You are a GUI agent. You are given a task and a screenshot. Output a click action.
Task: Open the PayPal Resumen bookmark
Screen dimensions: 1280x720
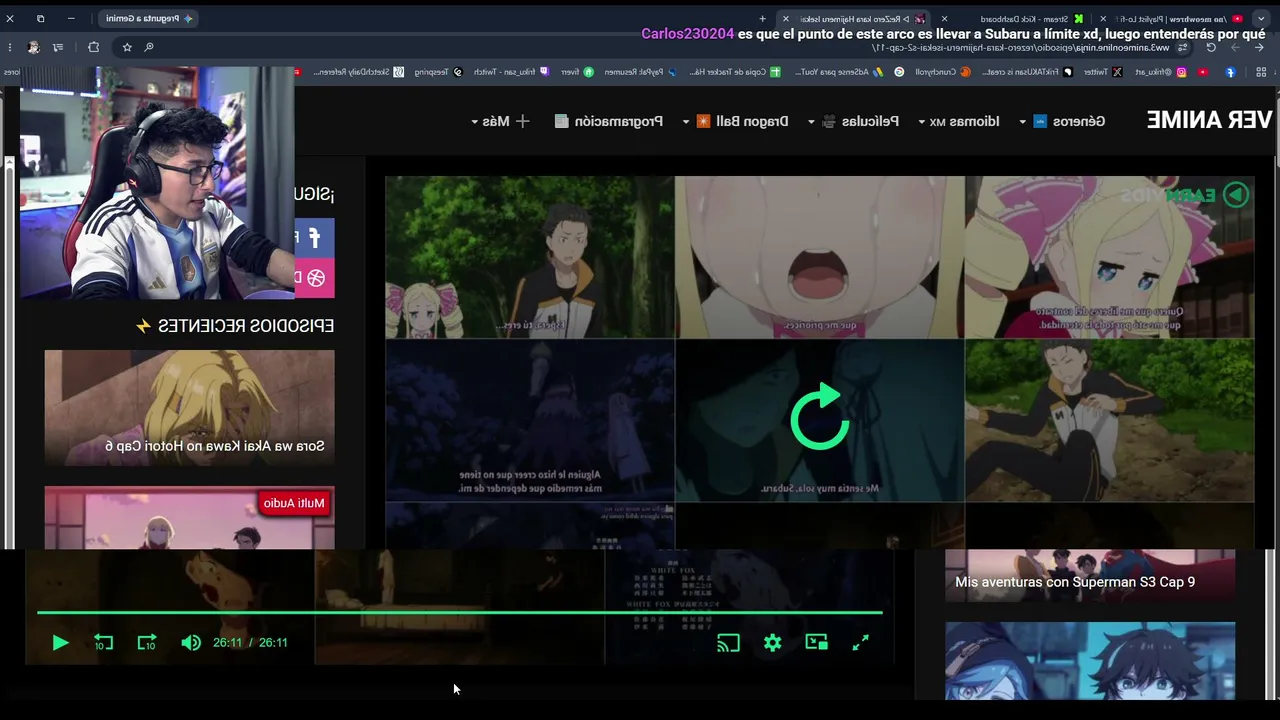642,72
